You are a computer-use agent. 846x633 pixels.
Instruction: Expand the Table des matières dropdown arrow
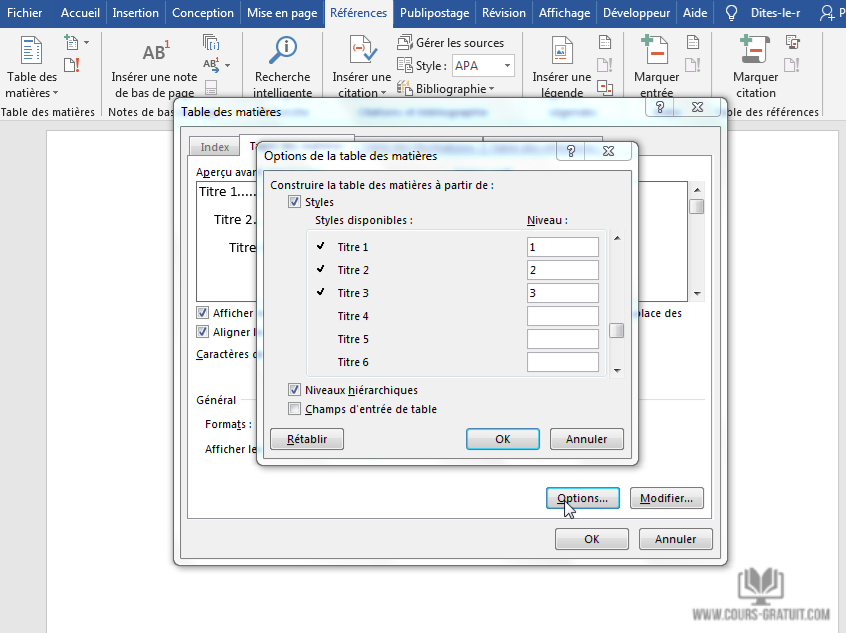55,93
